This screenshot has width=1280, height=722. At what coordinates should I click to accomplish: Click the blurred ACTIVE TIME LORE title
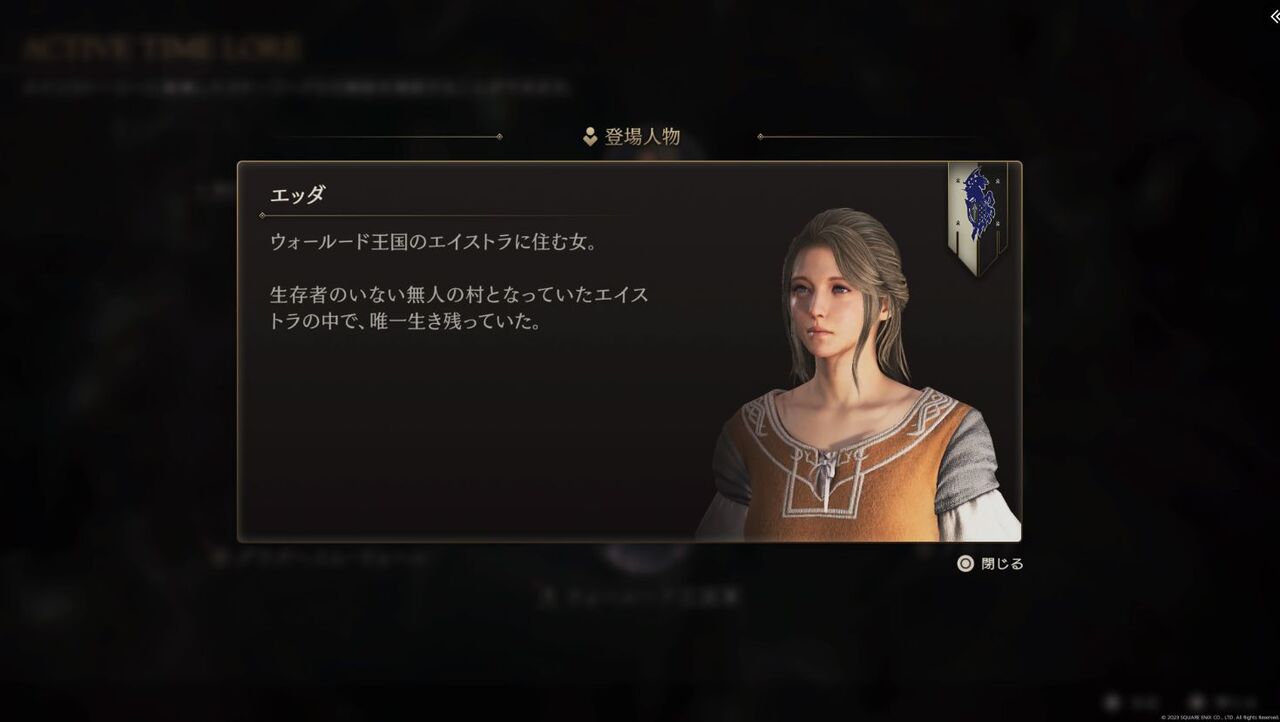(160, 49)
